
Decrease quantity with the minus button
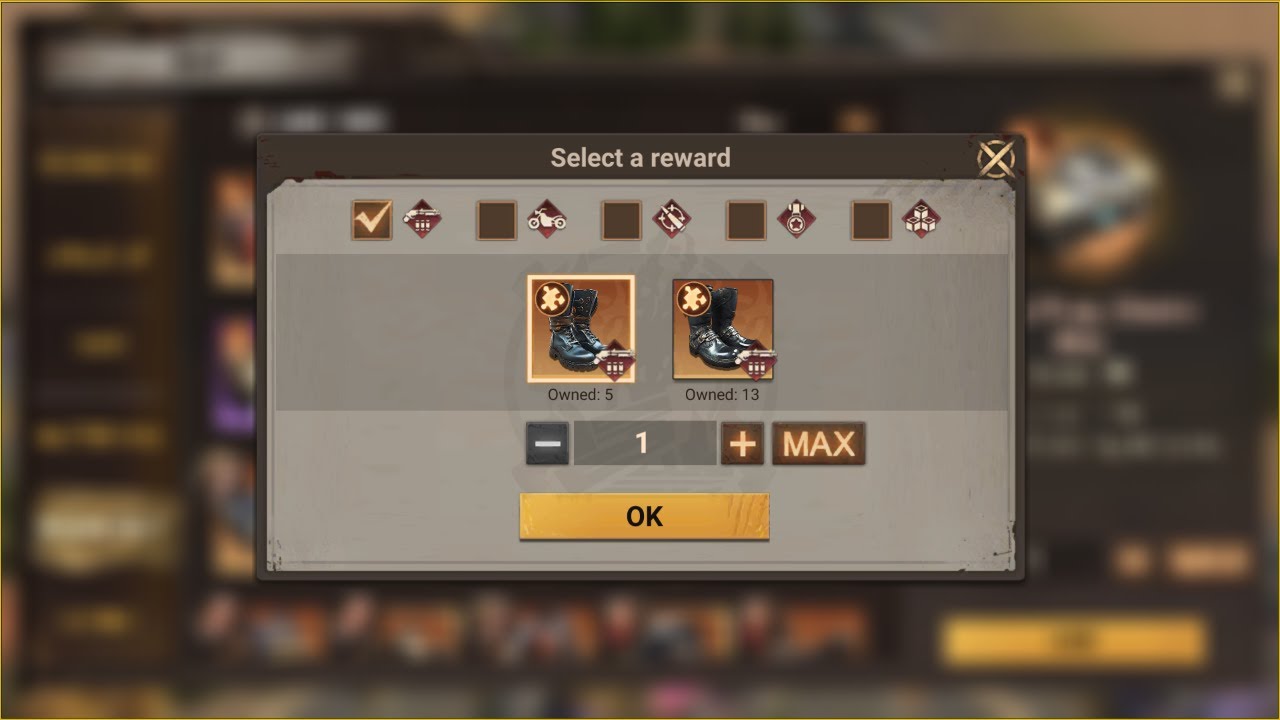[x=548, y=443]
